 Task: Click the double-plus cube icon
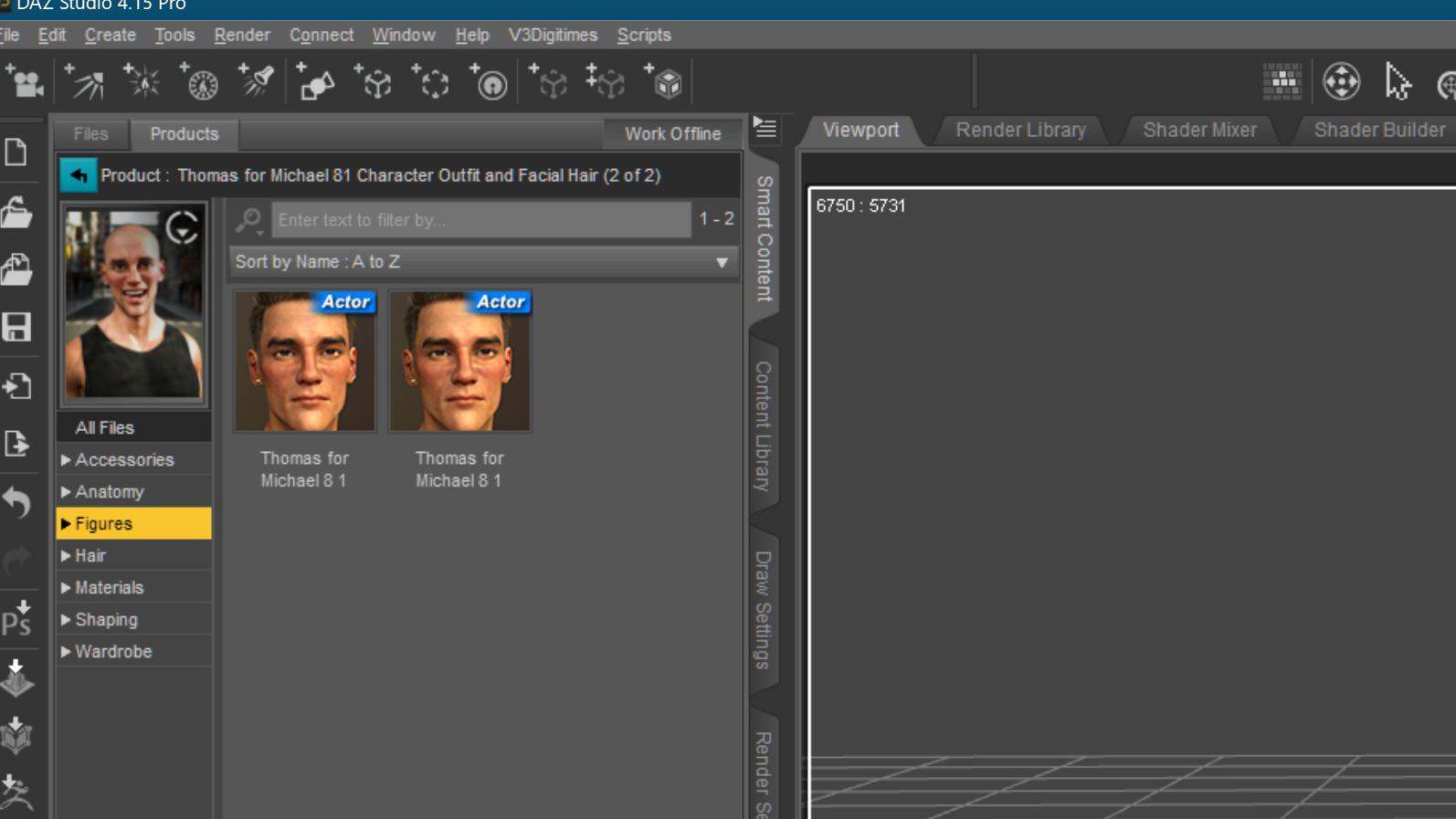[606, 82]
